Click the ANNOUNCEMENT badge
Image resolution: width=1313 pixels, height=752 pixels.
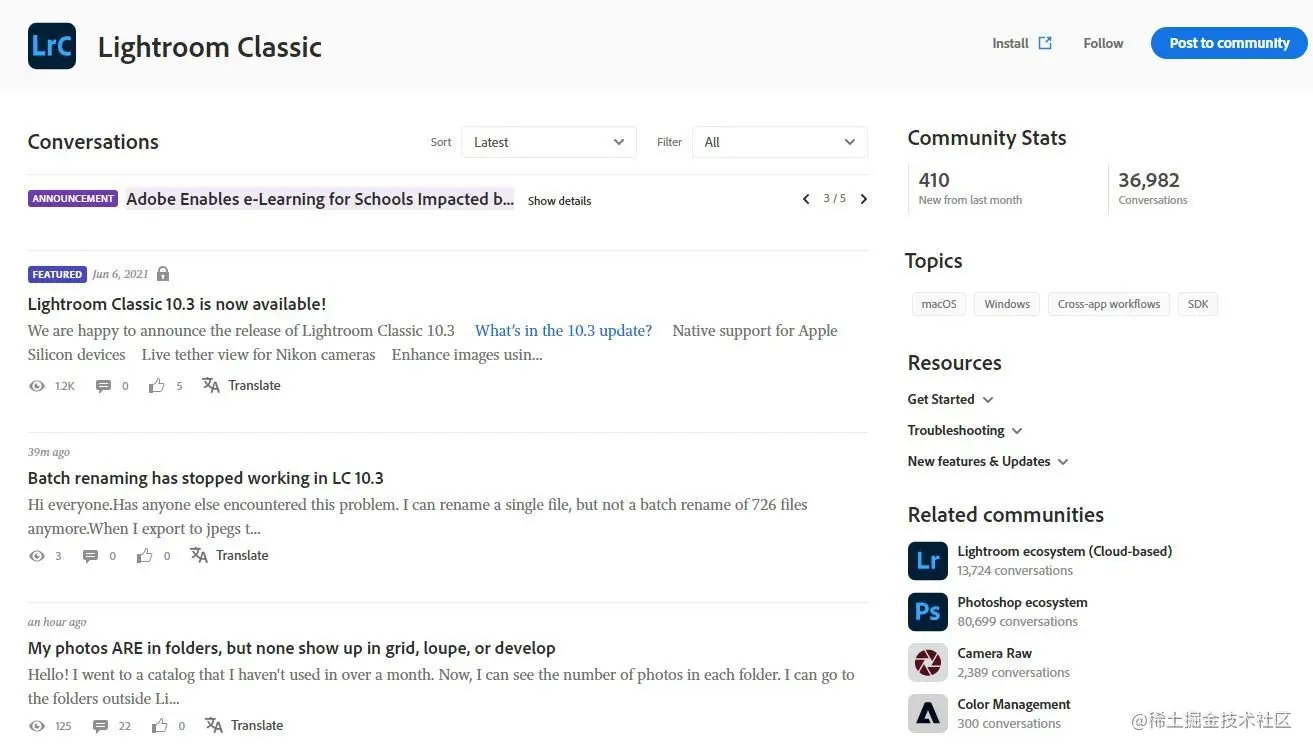point(73,199)
